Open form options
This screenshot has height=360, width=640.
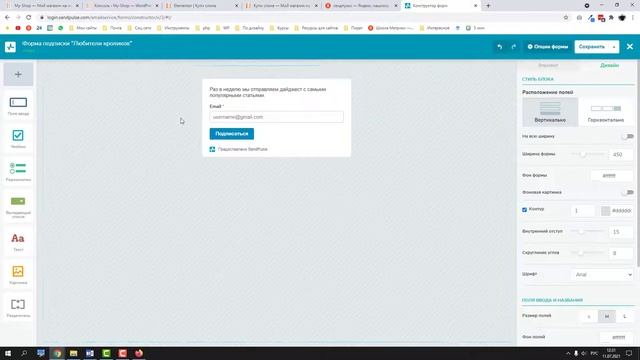click(x=547, y=47)
